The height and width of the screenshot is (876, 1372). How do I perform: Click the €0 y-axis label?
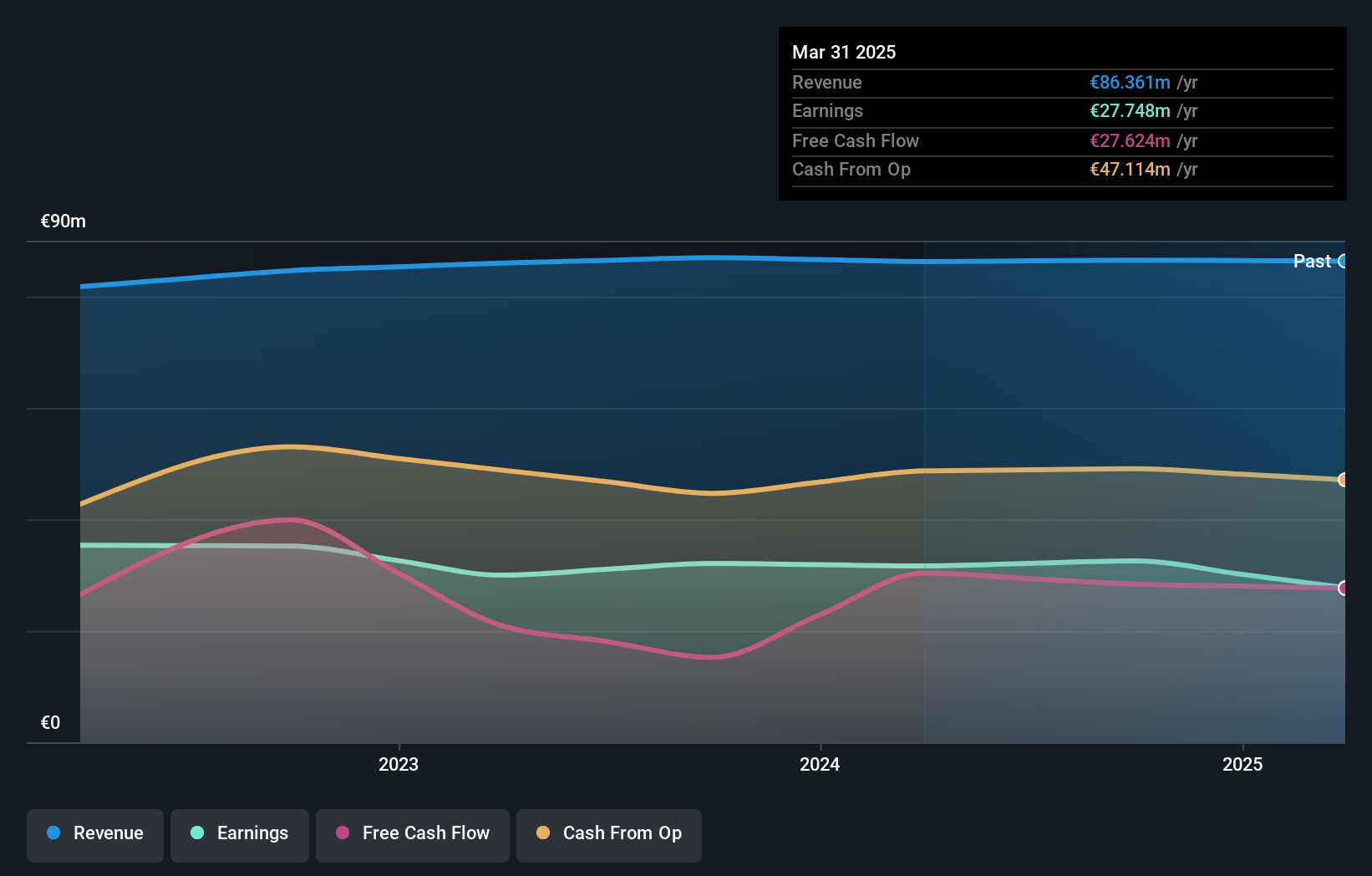(x=50, y=722)
